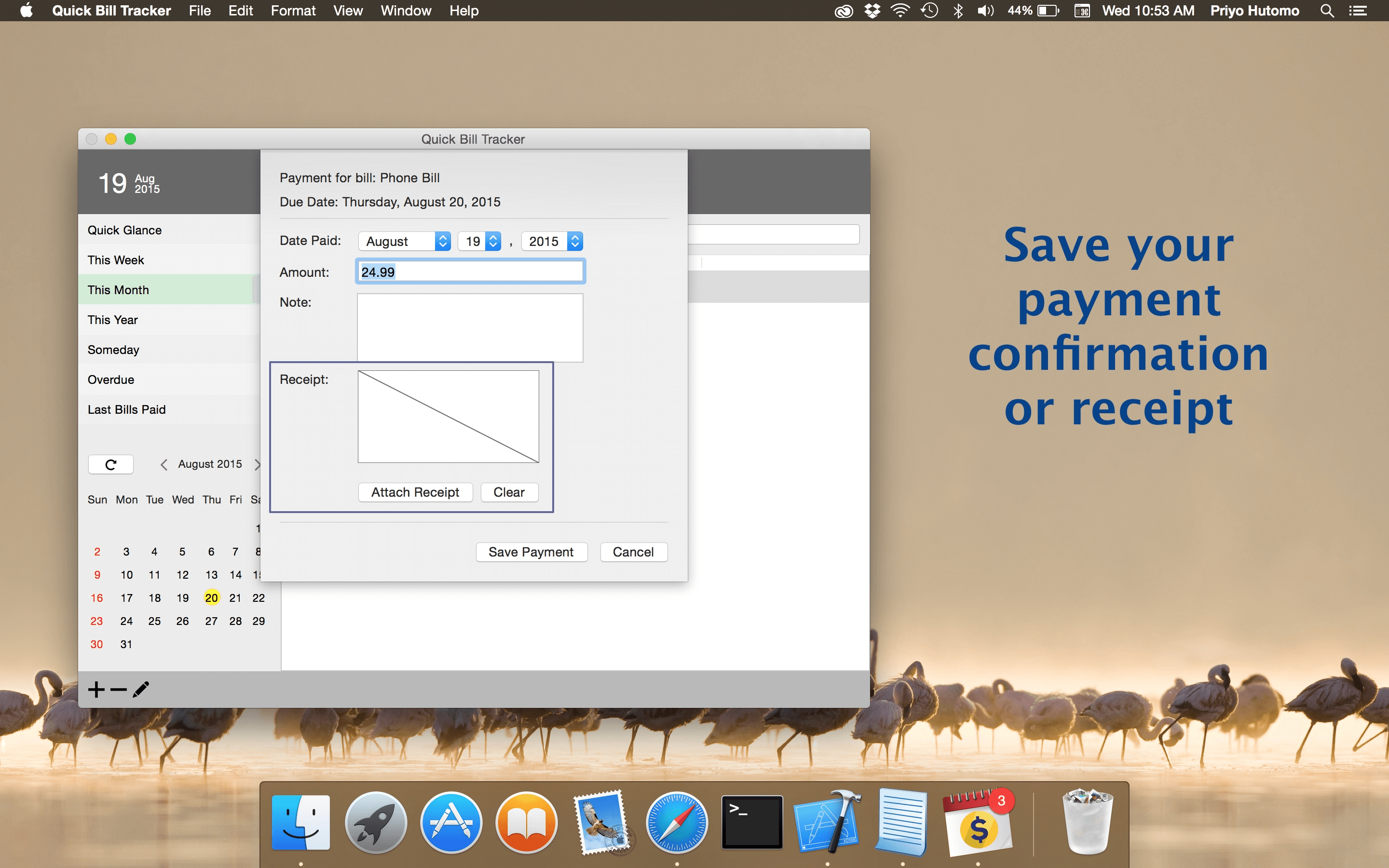Image resolution: width=1389 pixels, height=868 pixels.
Task: Clear the attached receipt
Action: 508,492
